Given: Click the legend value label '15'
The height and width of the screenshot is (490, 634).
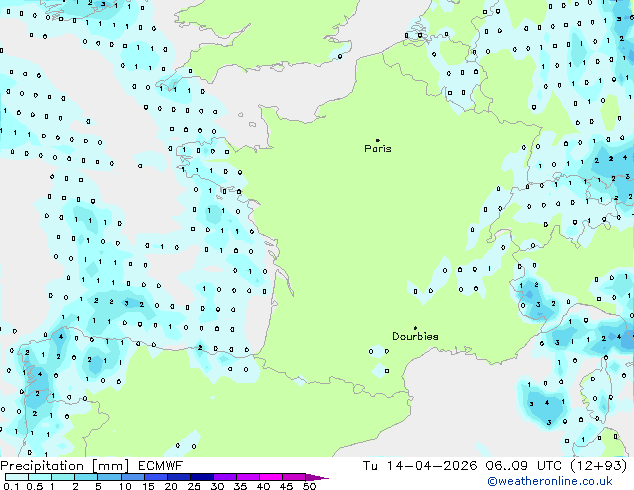Looking at the screenshot, I should tap(148, 486).
